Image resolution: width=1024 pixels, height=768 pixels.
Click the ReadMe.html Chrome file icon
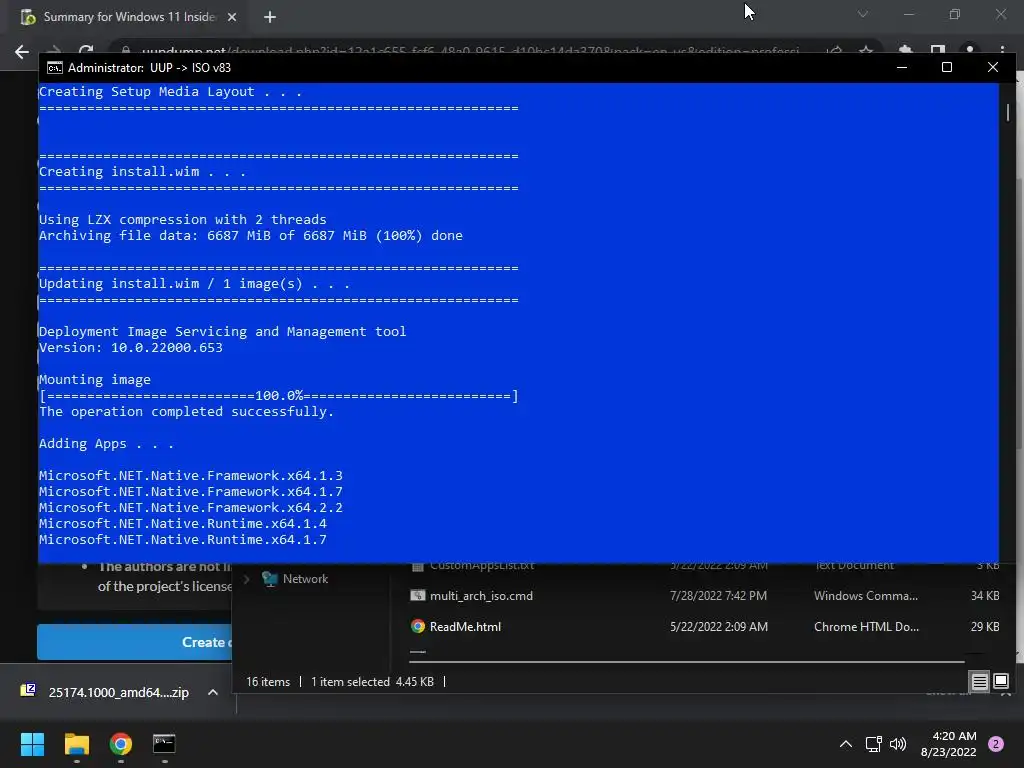click(x=417, y=627)
